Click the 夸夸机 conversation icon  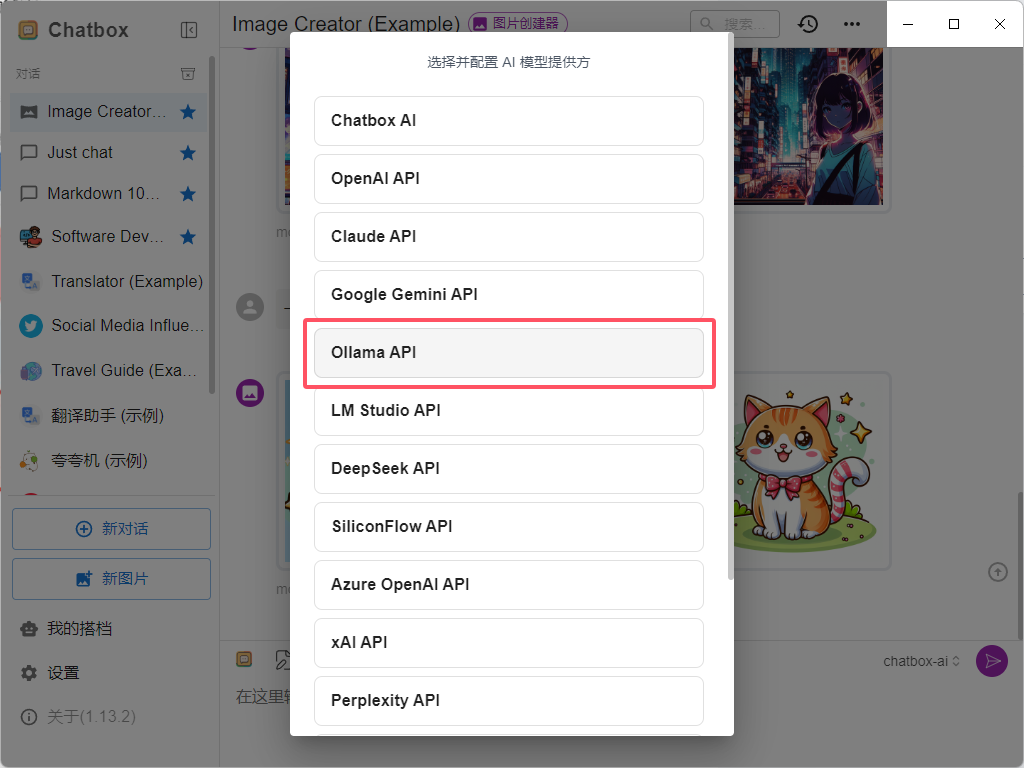(29, 461)
